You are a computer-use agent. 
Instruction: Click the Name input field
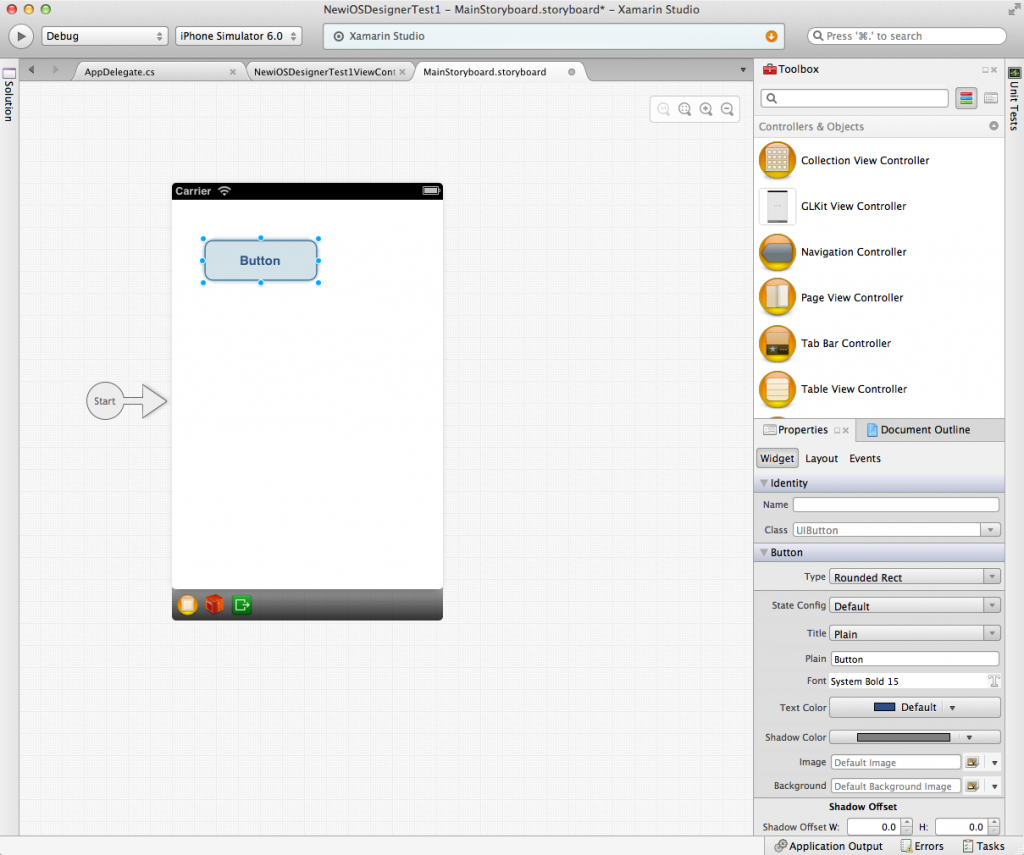click(x=896, y=504)
